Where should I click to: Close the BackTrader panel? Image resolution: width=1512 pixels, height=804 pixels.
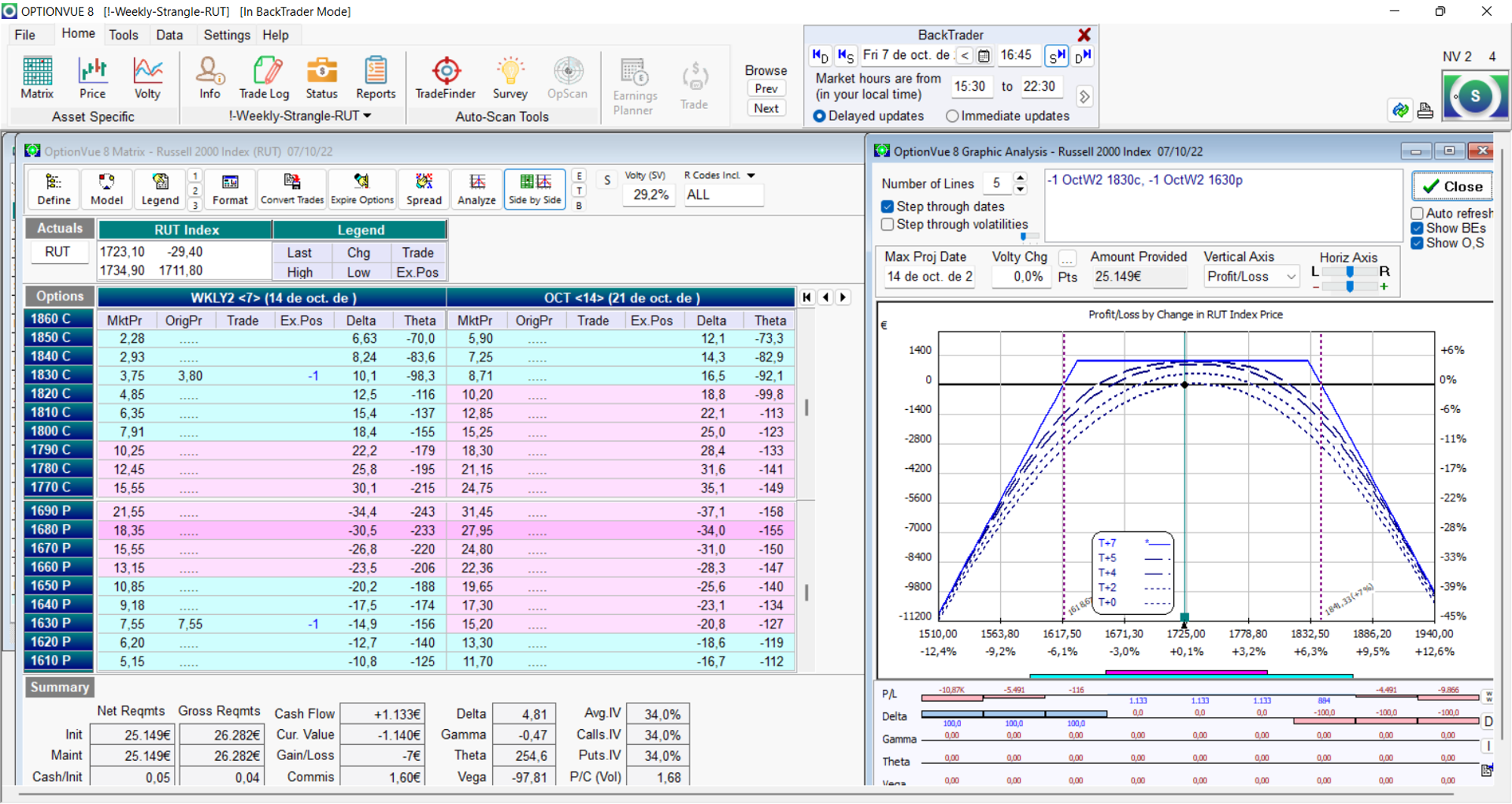(x=1084, y=35)
